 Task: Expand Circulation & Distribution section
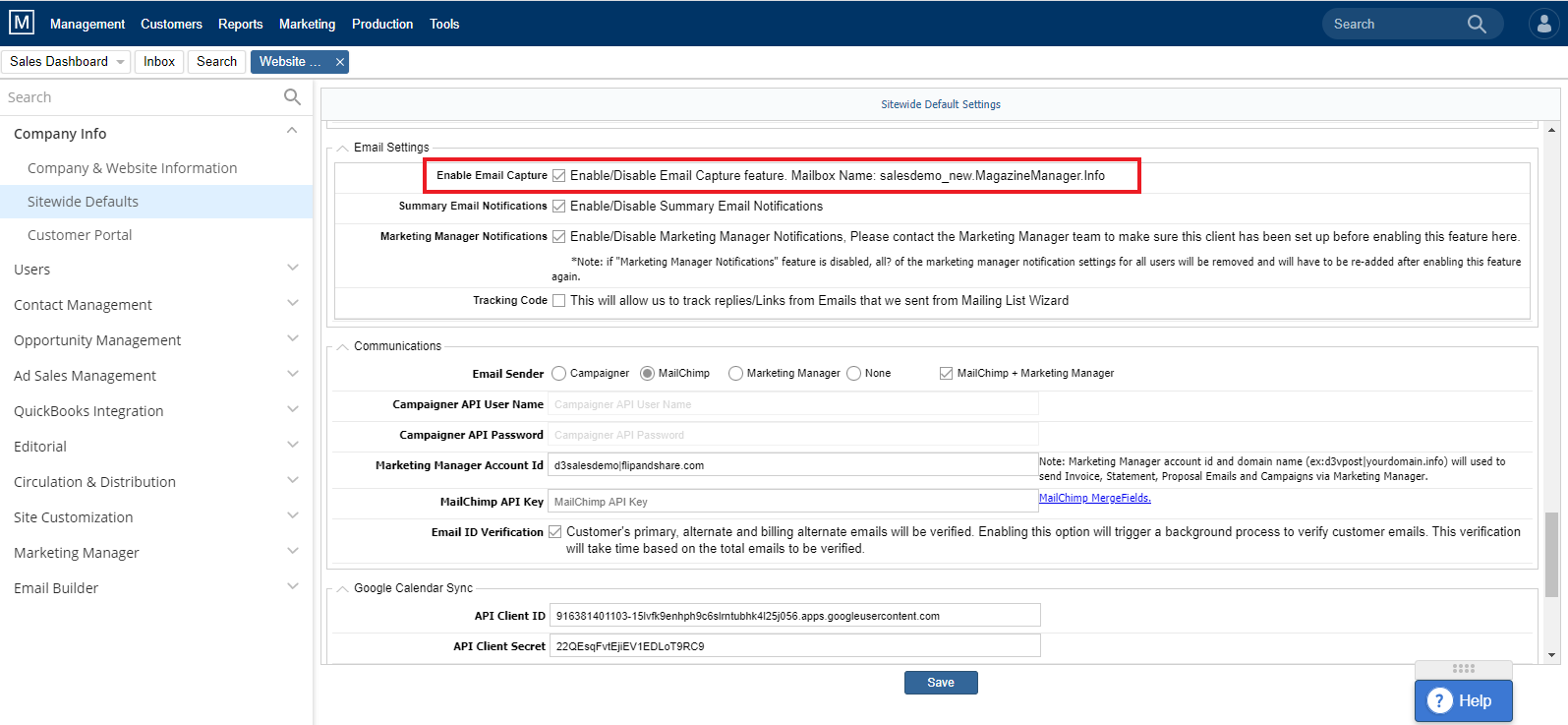pos(292,480)
